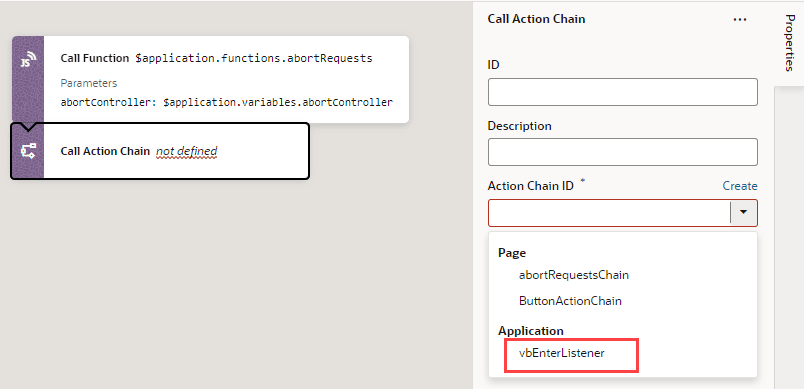Image resolution: width=804 pixels, height=389 pixels.
Task: Focus the ID input field
Action: pyautogui.click(x=622, y=92)
